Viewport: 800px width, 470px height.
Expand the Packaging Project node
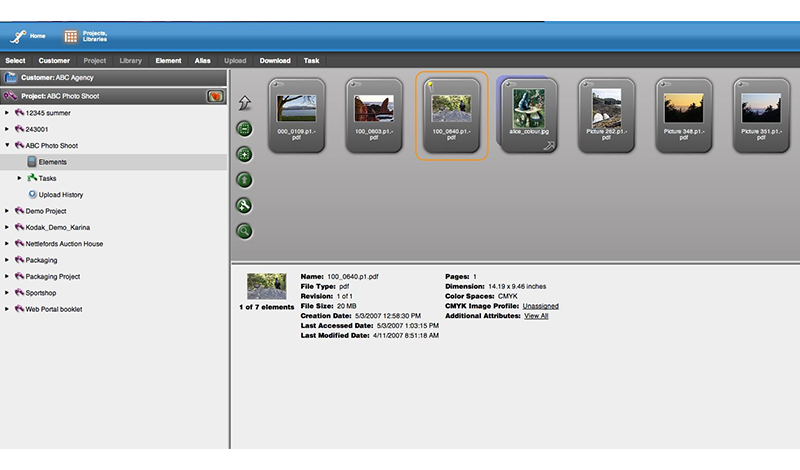[x=7, y=276]
